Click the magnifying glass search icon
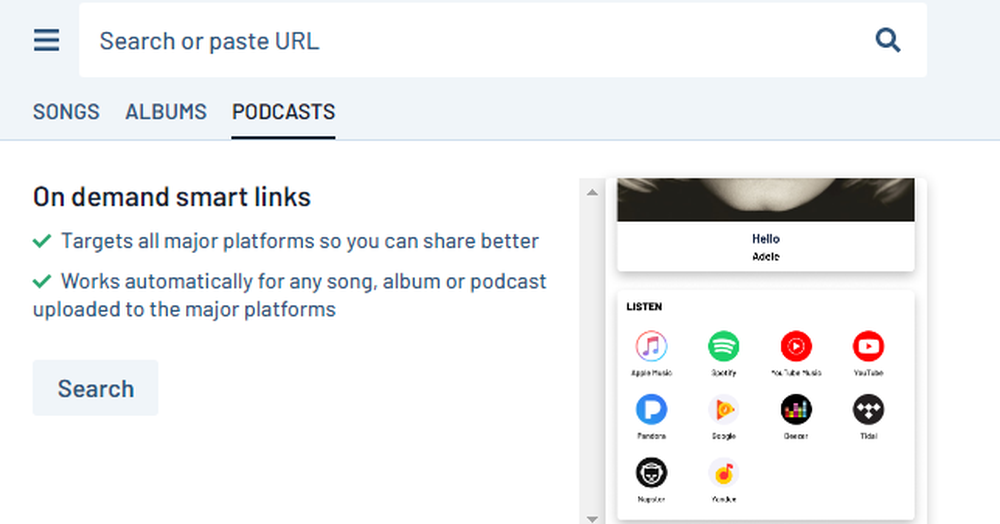 point(888,40)
